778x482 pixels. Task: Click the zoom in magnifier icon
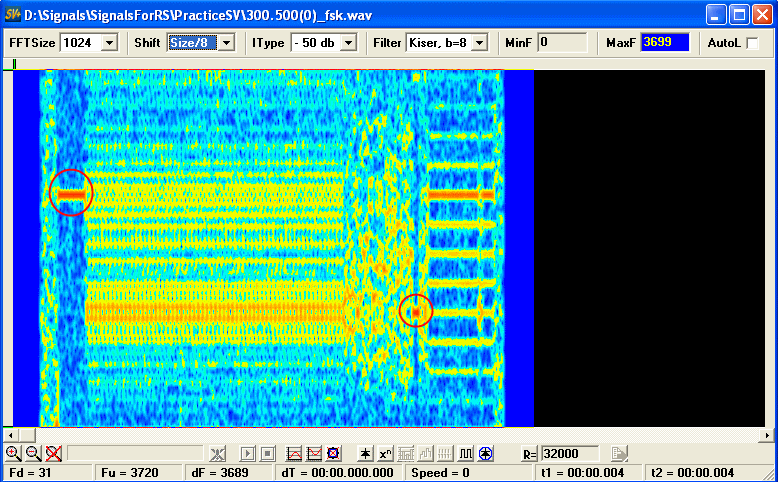14,453
